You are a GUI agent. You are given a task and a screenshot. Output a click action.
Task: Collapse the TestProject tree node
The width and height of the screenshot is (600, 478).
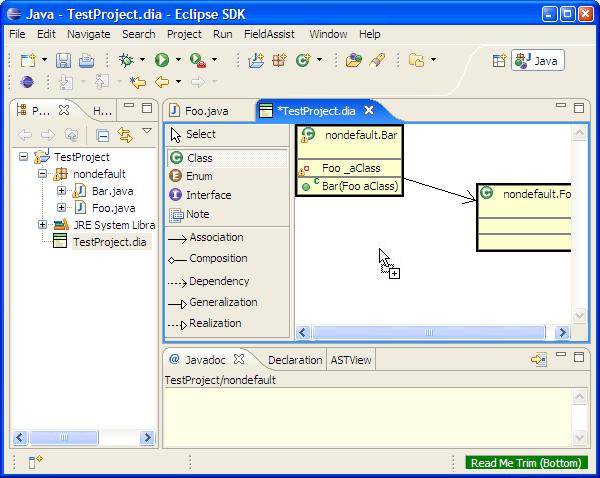(25, 157)
